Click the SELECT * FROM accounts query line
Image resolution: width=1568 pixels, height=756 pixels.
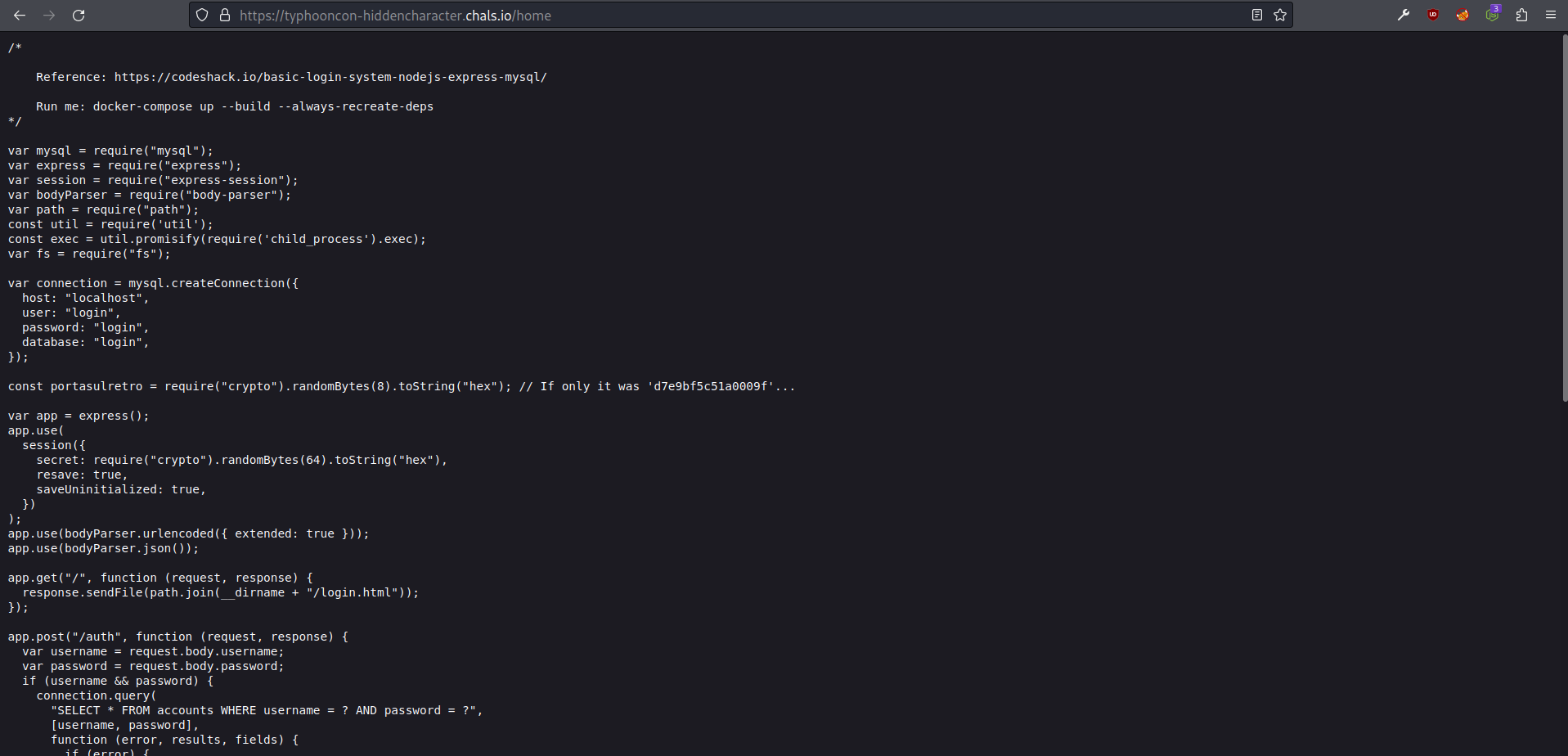[x=266, y=710]
